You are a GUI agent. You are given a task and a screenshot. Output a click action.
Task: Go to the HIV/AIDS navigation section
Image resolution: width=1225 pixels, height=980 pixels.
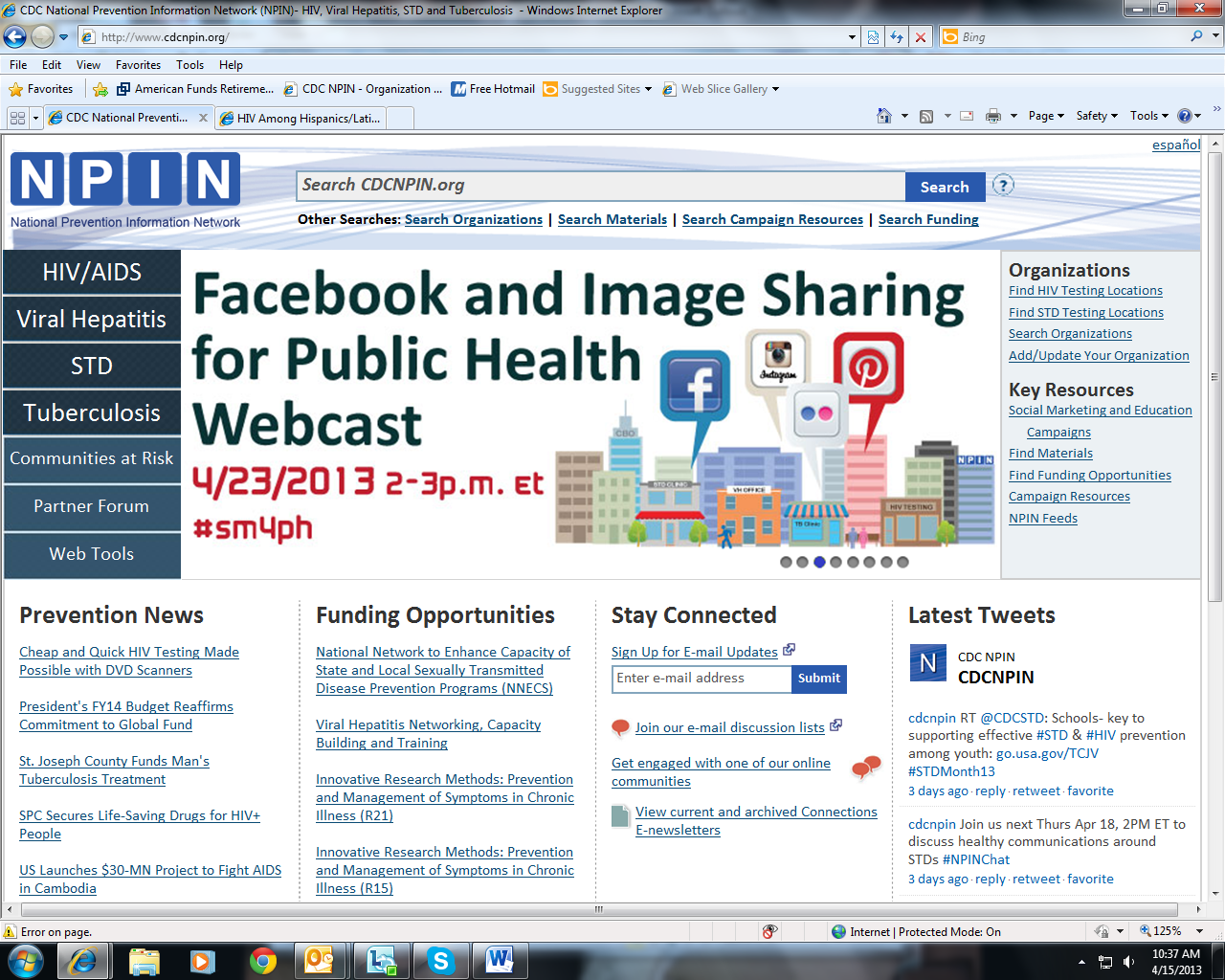[x=92, y=272]
